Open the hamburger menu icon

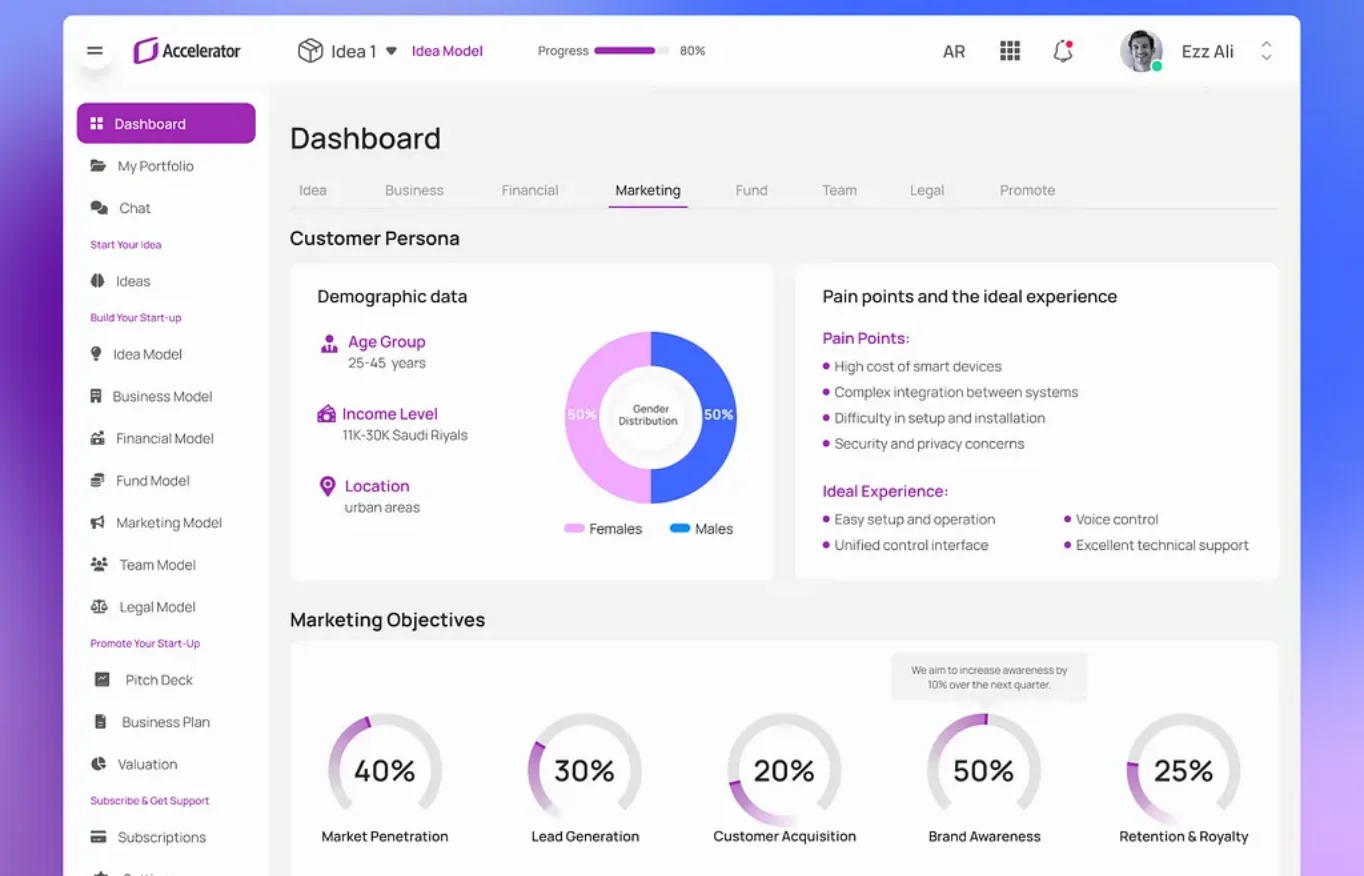tap(95, 51)
